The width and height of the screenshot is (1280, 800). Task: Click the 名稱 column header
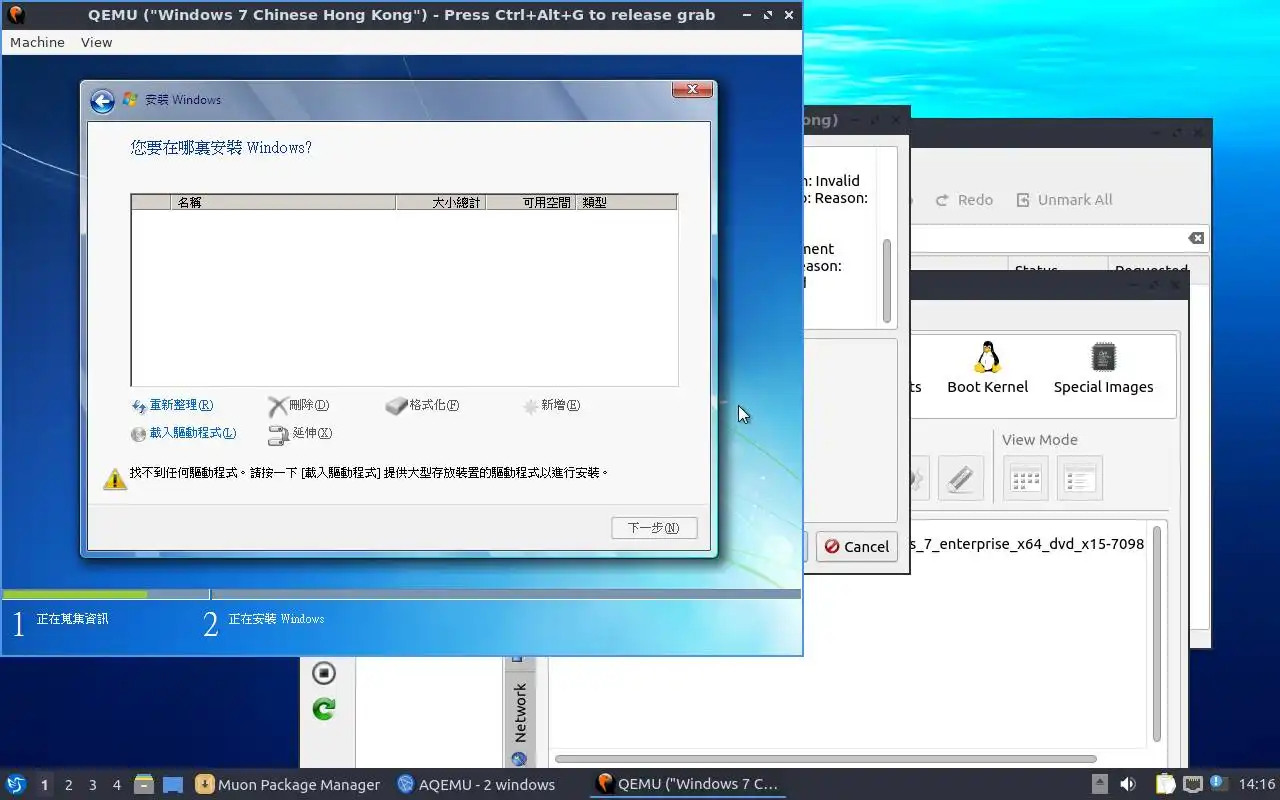[283, 202]
